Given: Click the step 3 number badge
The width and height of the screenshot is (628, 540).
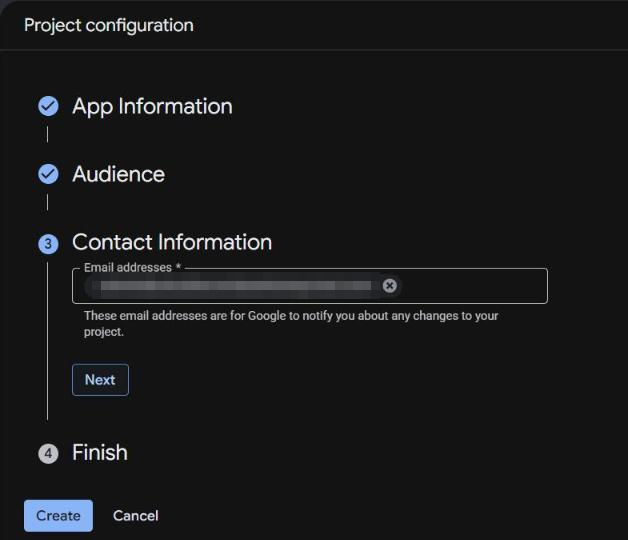Looking at the screenshot, I should click(x=48, y=244).
